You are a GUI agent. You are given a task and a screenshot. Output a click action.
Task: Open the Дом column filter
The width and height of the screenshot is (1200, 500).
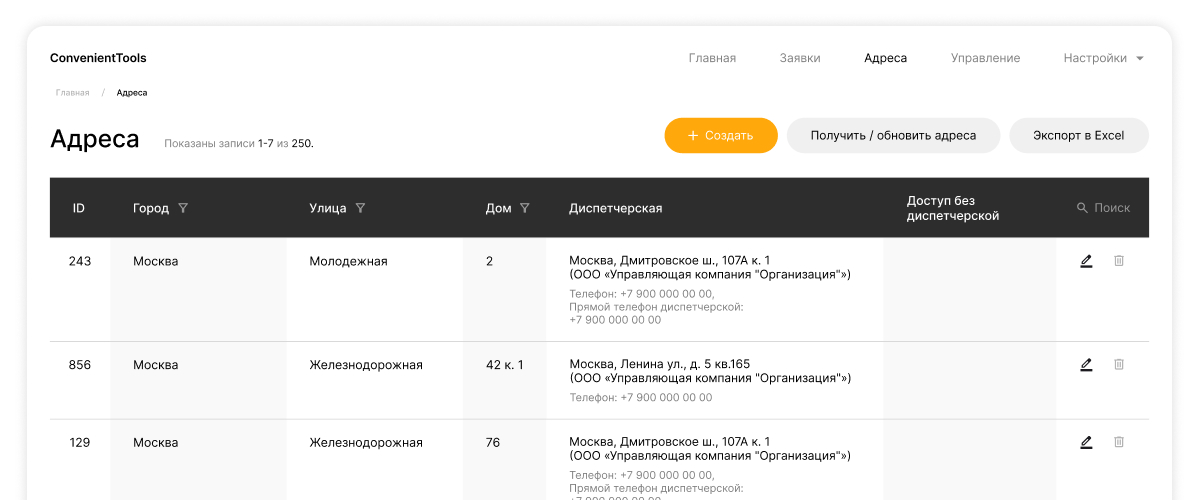point(525,208)
